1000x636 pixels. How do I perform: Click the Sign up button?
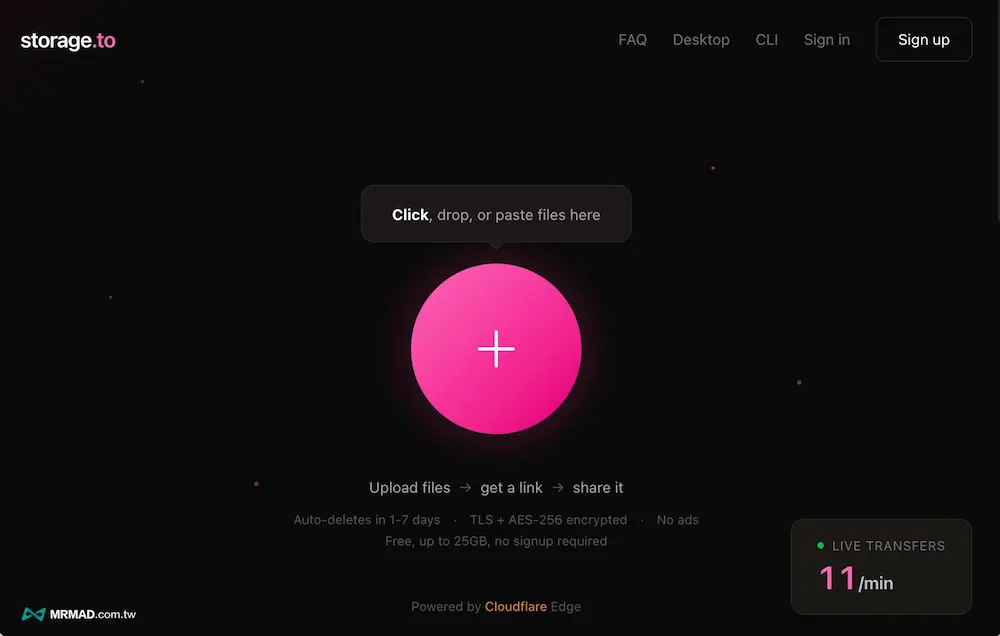(x=923, y=40)
